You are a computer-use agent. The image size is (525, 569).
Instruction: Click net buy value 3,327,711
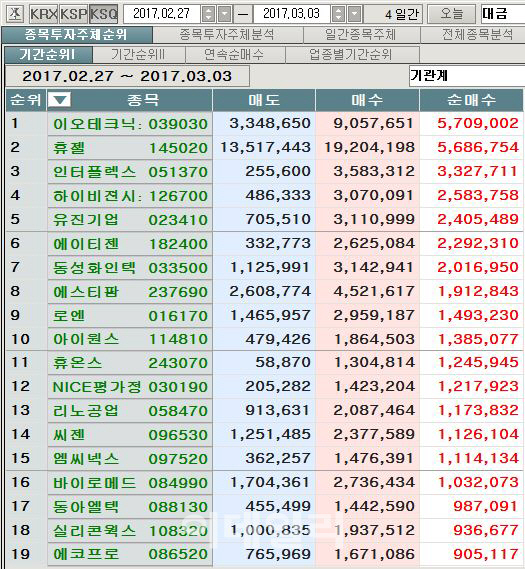tap(478, 171)
